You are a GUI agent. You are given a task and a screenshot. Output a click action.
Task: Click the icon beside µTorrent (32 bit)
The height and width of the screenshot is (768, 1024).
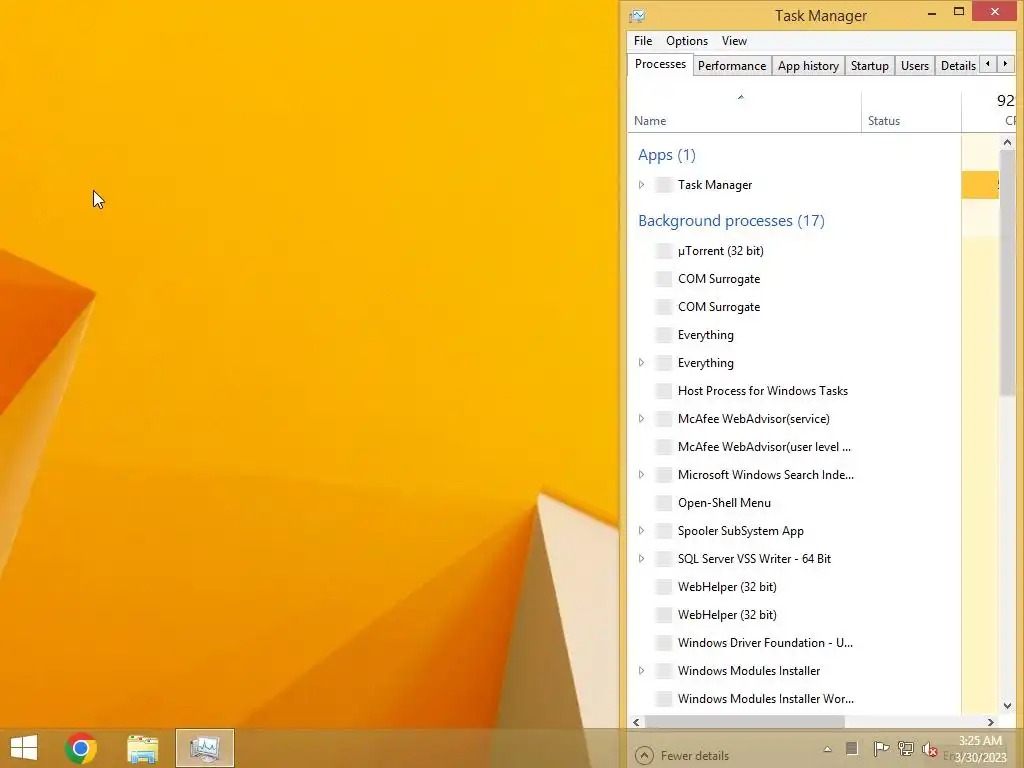pyautogui.click(x=664, y=251)
